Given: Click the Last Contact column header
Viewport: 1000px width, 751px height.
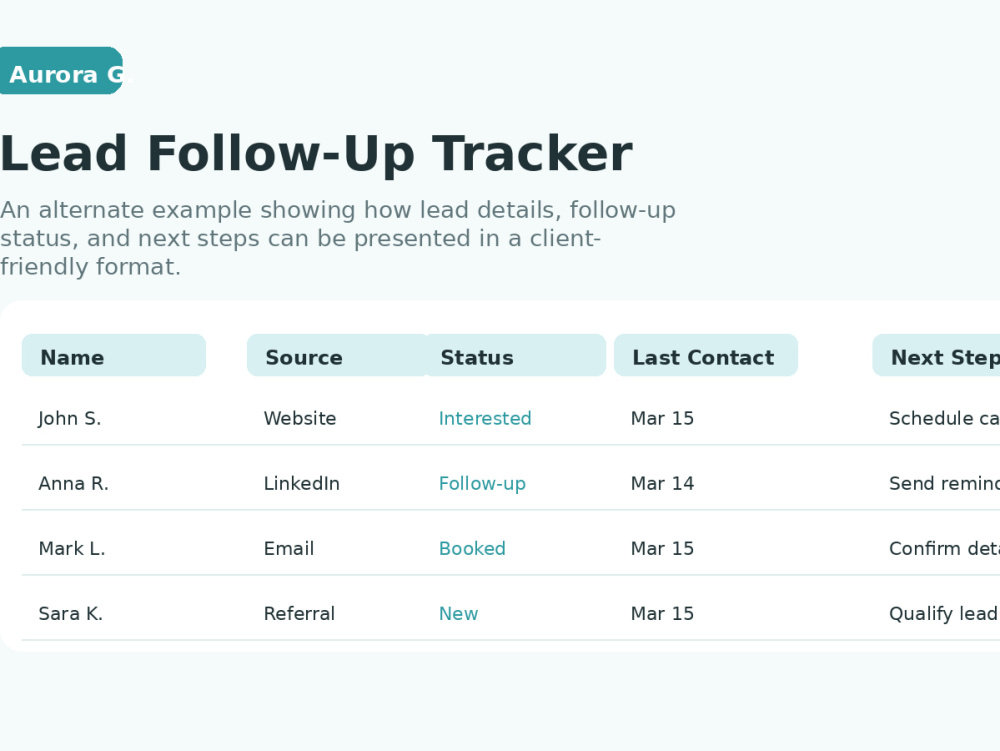Looking at the screenshot, I should 705,355.
